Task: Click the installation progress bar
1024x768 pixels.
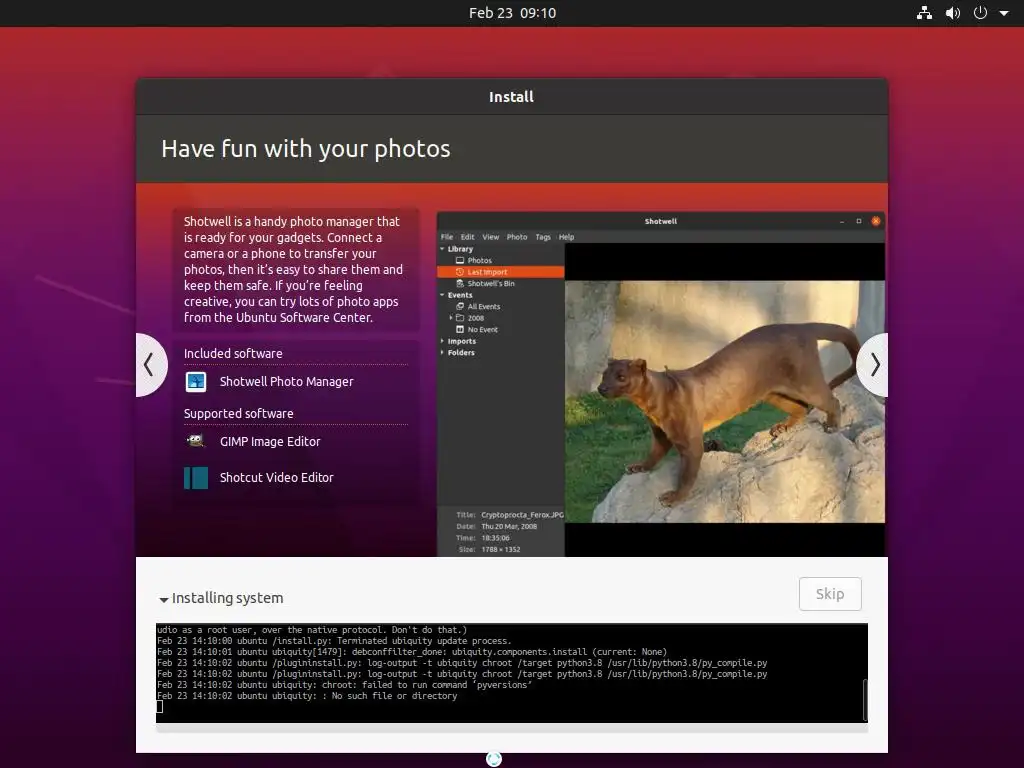Action: tap(512, 728)
